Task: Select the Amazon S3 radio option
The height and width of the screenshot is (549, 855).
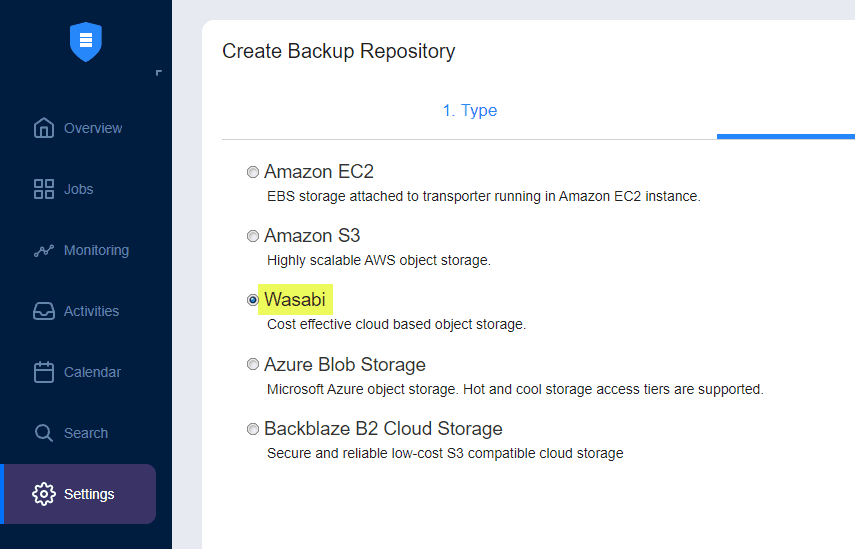Action: (253, 236)
